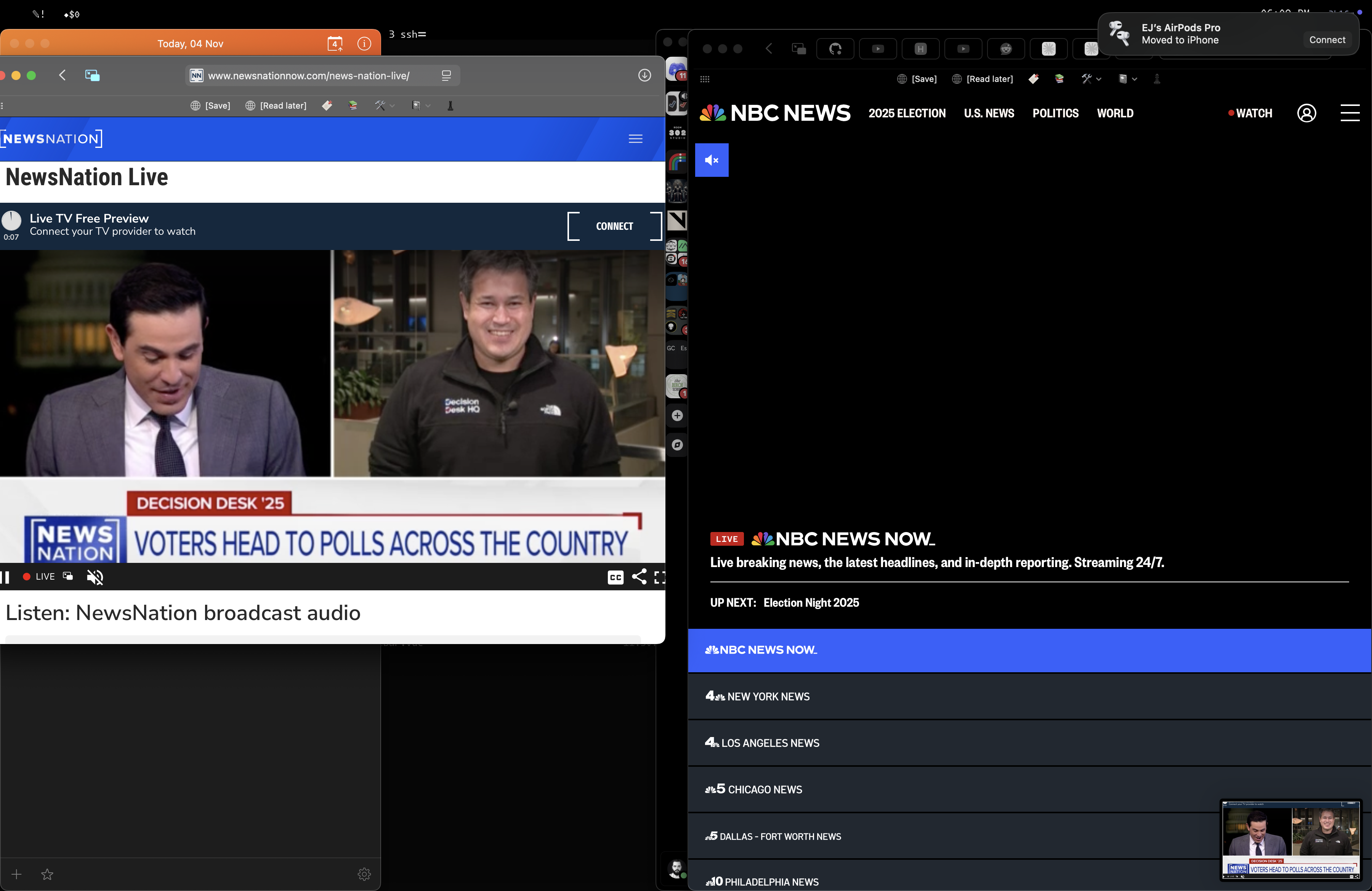Click the books emoji icon in the toolbar
Viewport: 1372px width, 891px height.
point(353,106)
